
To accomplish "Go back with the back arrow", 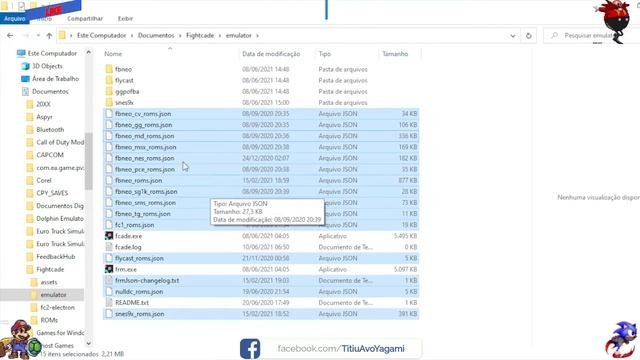I will tap(10, 36).
